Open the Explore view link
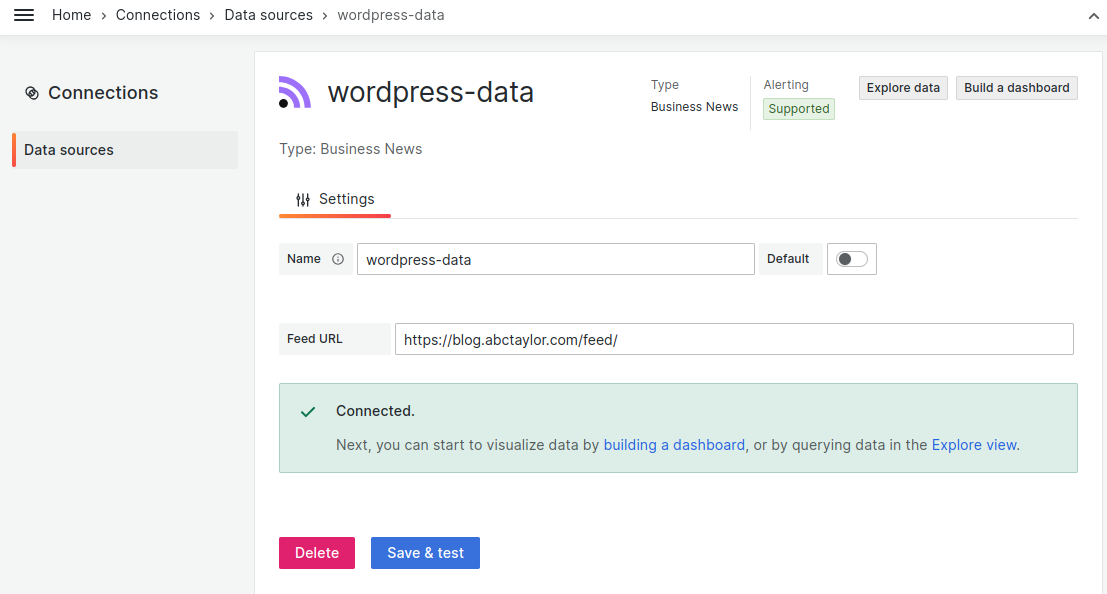This screenshot has height=594, width=1107. pos(973,444)
